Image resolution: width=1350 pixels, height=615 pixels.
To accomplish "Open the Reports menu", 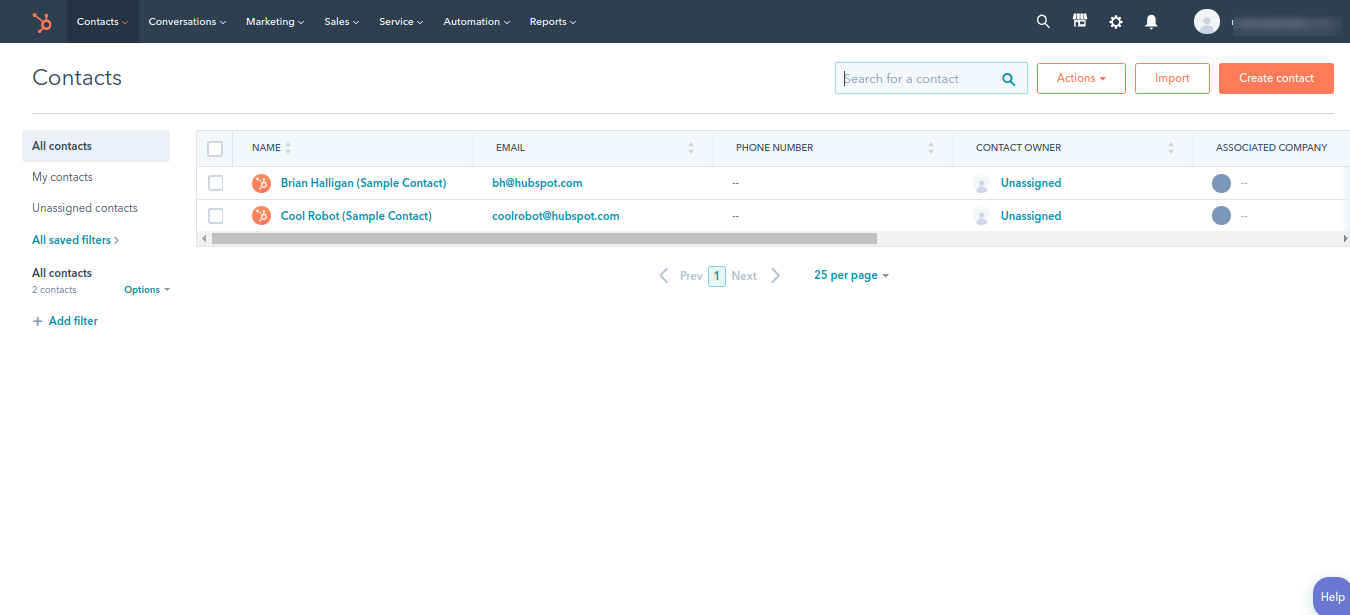I will (552, 21).
